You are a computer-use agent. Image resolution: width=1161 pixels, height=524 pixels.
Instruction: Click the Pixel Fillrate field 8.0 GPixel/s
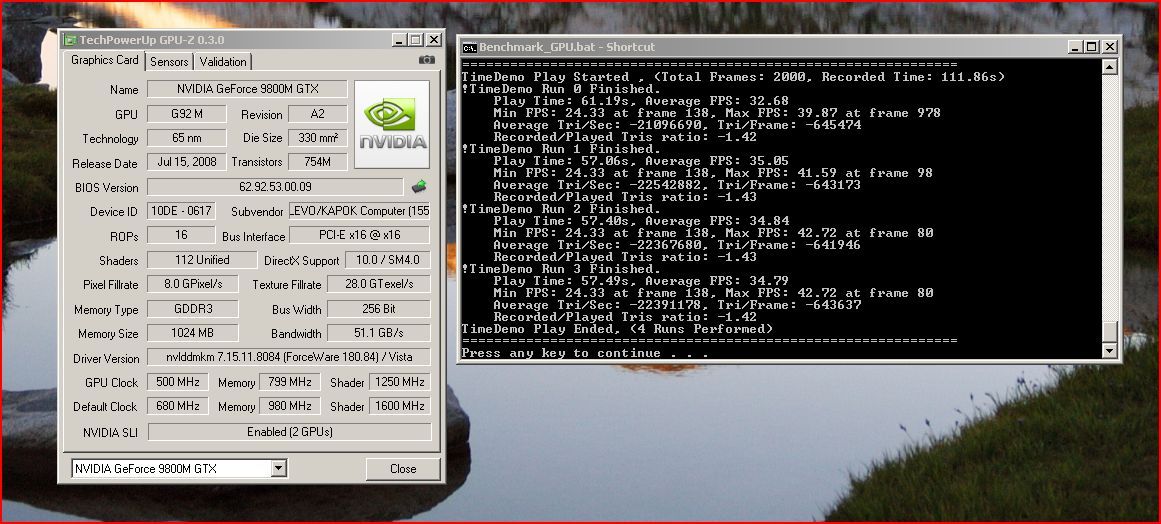point(193,284)
